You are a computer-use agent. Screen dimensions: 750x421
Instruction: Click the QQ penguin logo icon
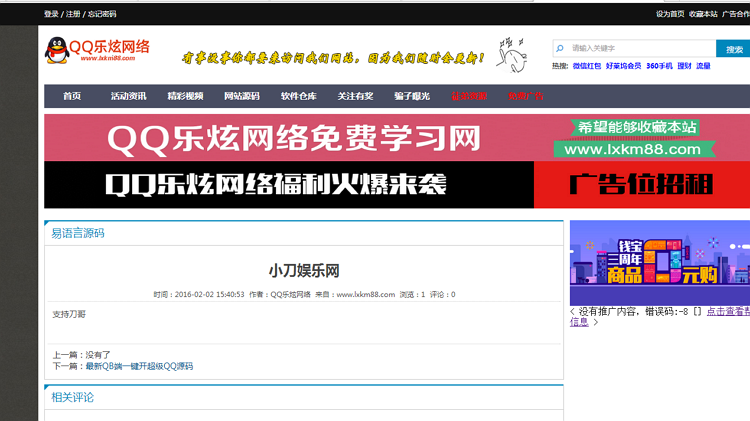[56, 50]
